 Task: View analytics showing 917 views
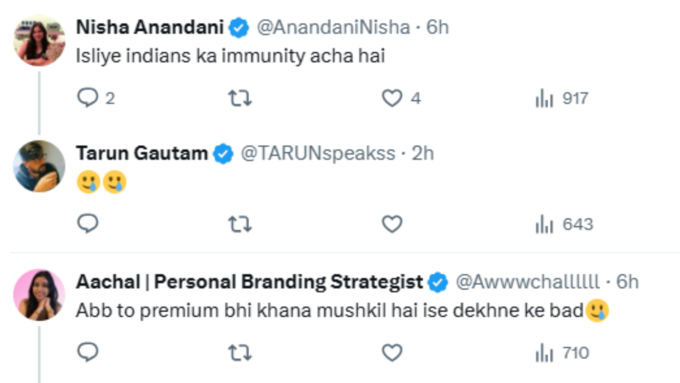pos(562,98)
